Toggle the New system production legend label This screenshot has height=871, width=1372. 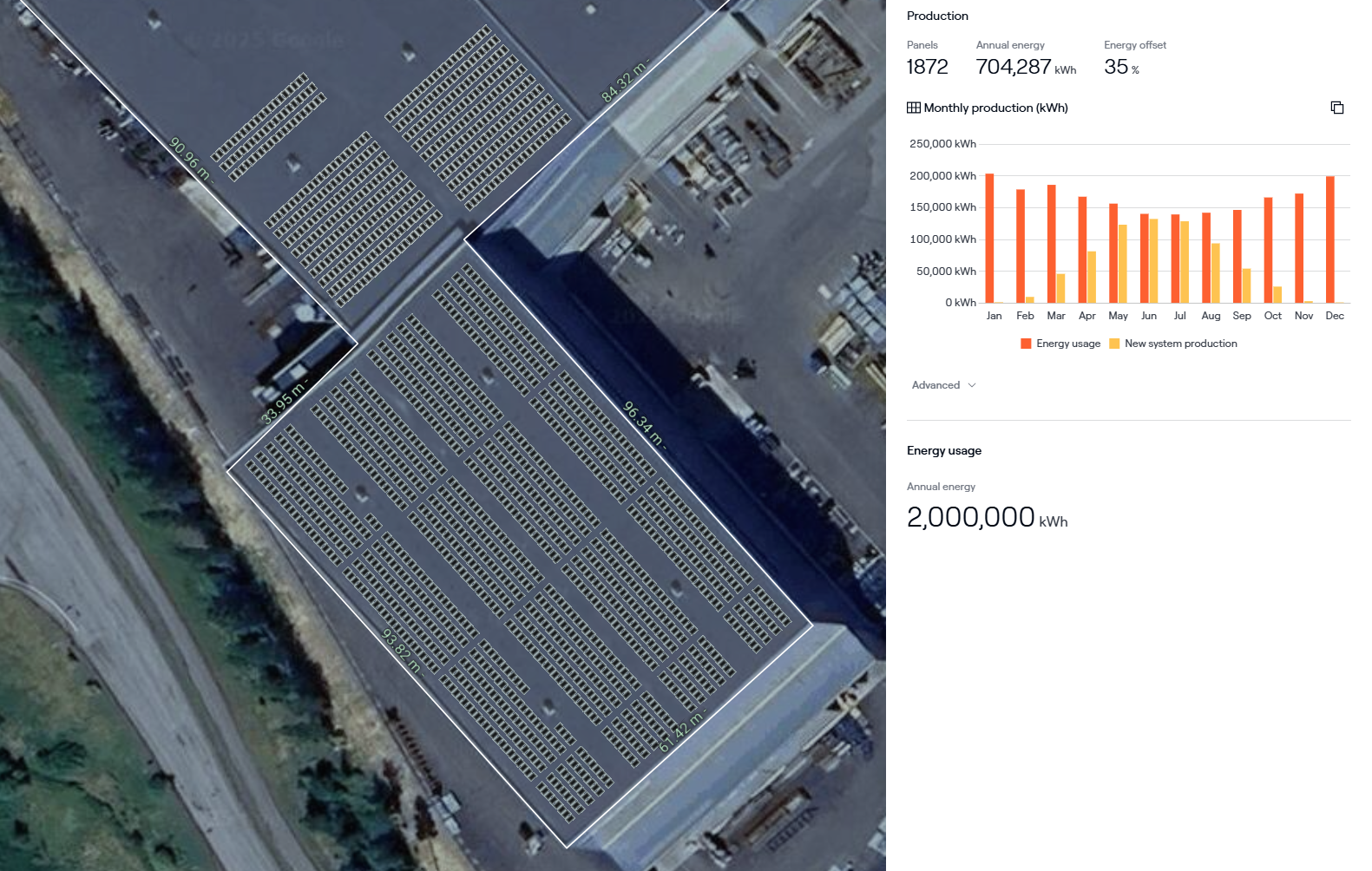coord(1180,344)
